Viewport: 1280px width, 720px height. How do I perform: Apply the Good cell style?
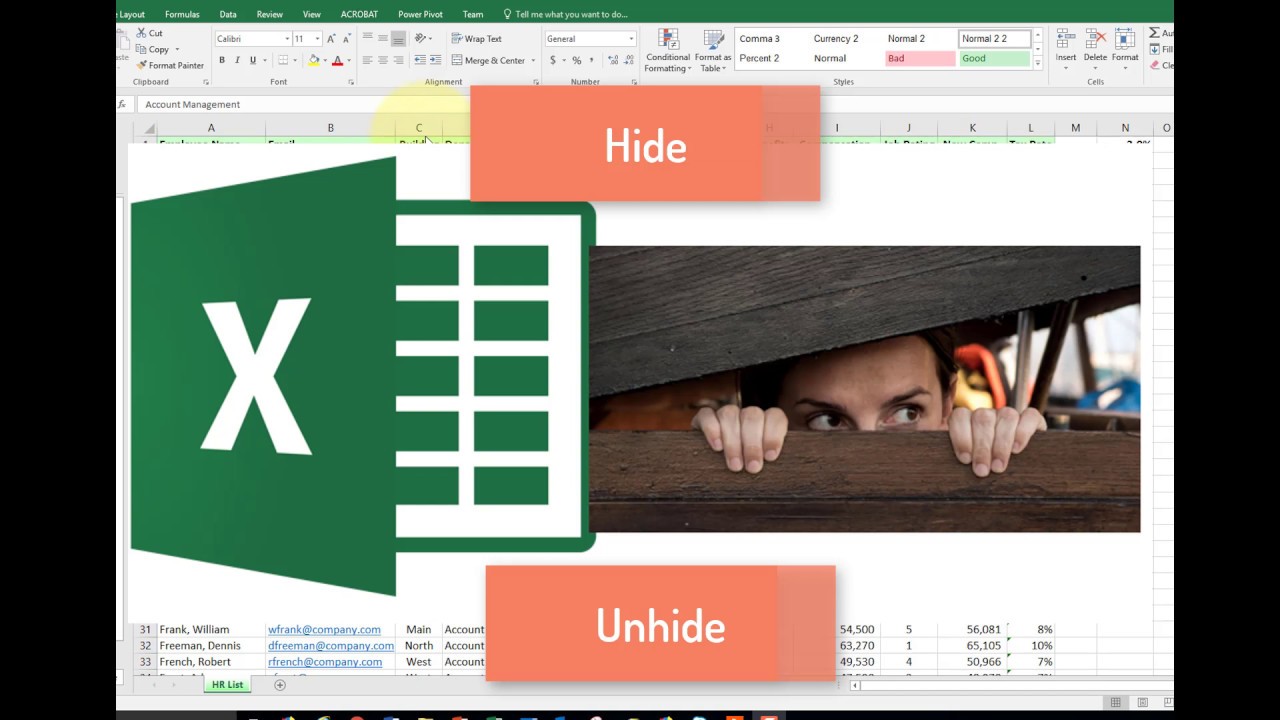click(x=994, y=58)
